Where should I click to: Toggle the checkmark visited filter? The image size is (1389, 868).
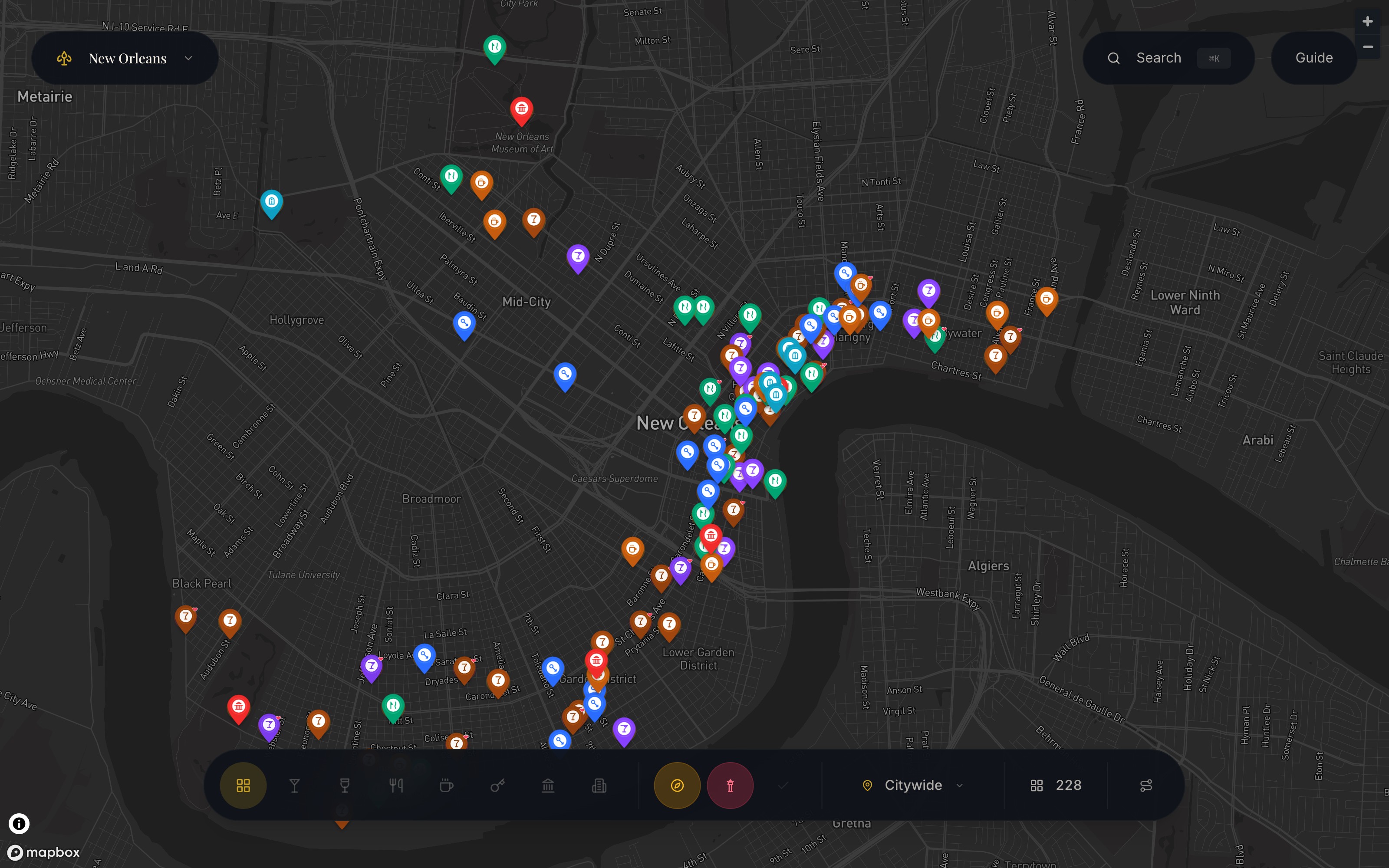tap(783, 786)
